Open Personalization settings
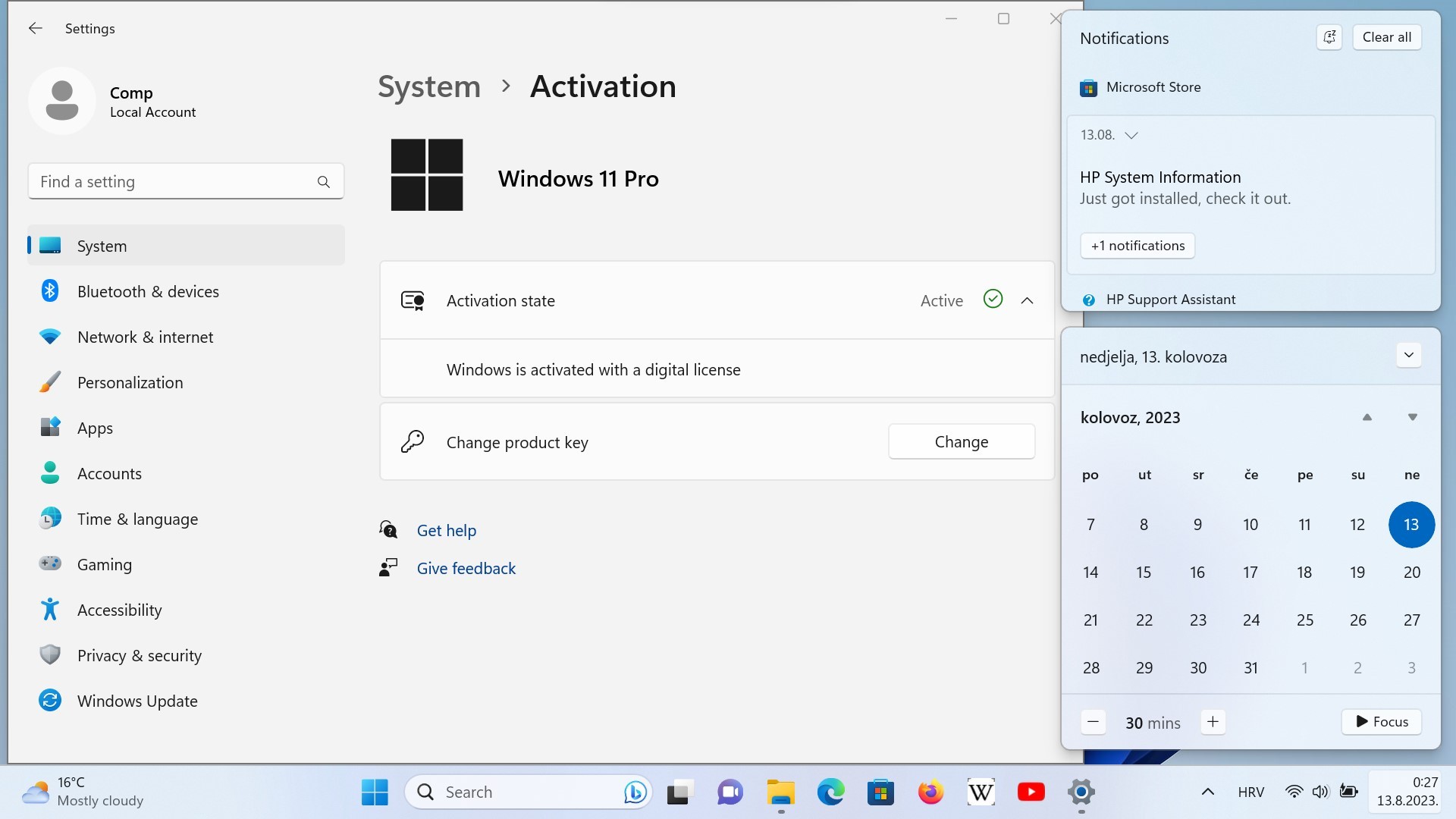 [186, 383]
